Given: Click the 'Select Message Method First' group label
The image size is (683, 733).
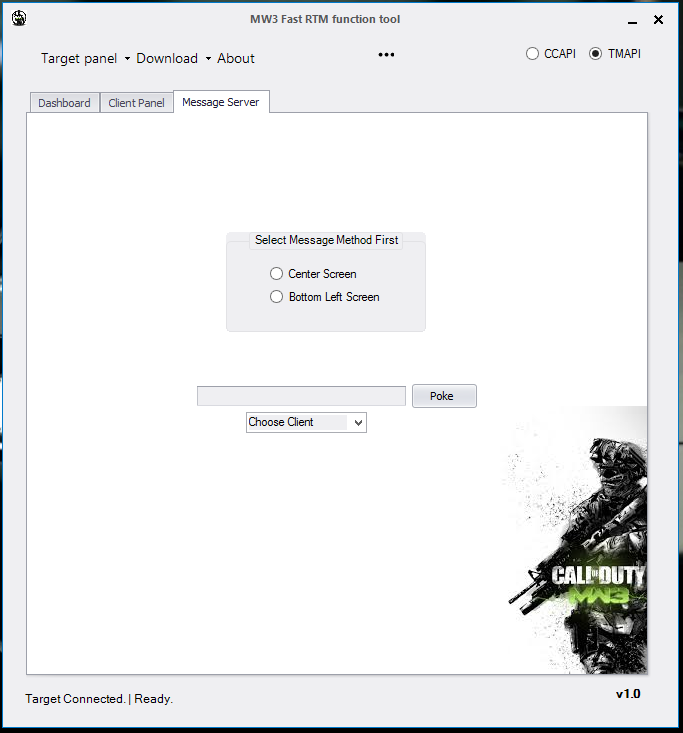Looking at the screenshot, I should click(326, 240).
